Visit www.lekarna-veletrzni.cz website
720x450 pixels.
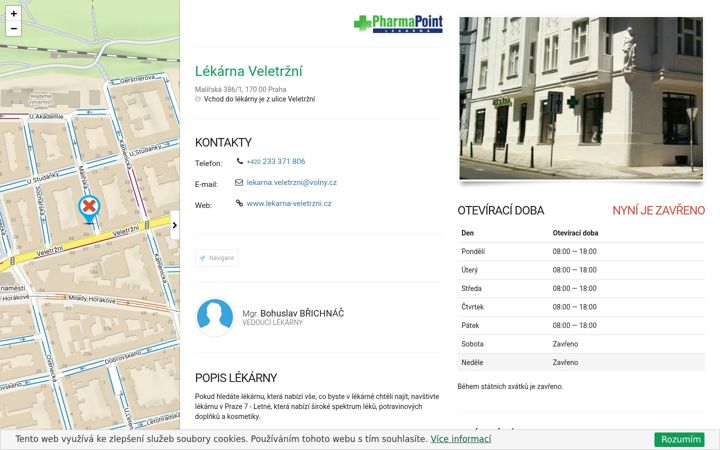pos(289,203)
